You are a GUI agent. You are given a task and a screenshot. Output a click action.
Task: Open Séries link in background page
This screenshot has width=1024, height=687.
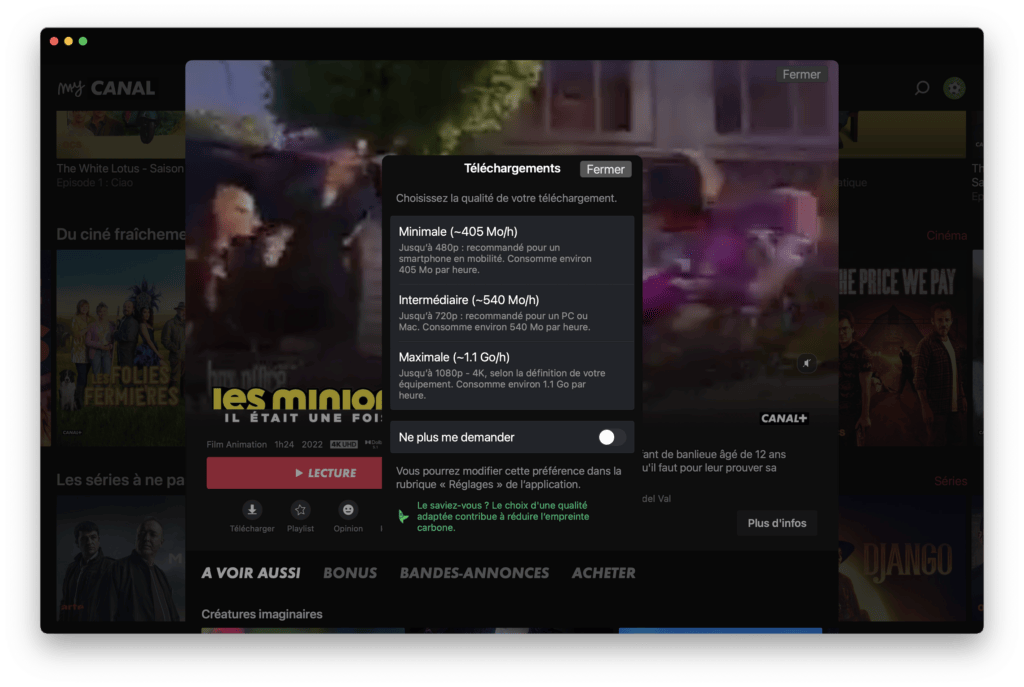click(950, 481)
